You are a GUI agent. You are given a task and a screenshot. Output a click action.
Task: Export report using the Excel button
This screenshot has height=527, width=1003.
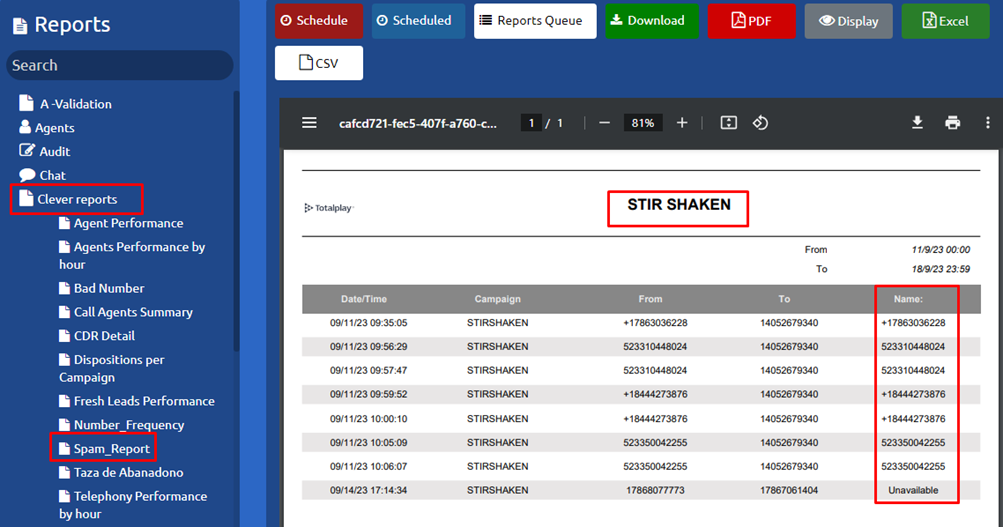click(945, 21)
